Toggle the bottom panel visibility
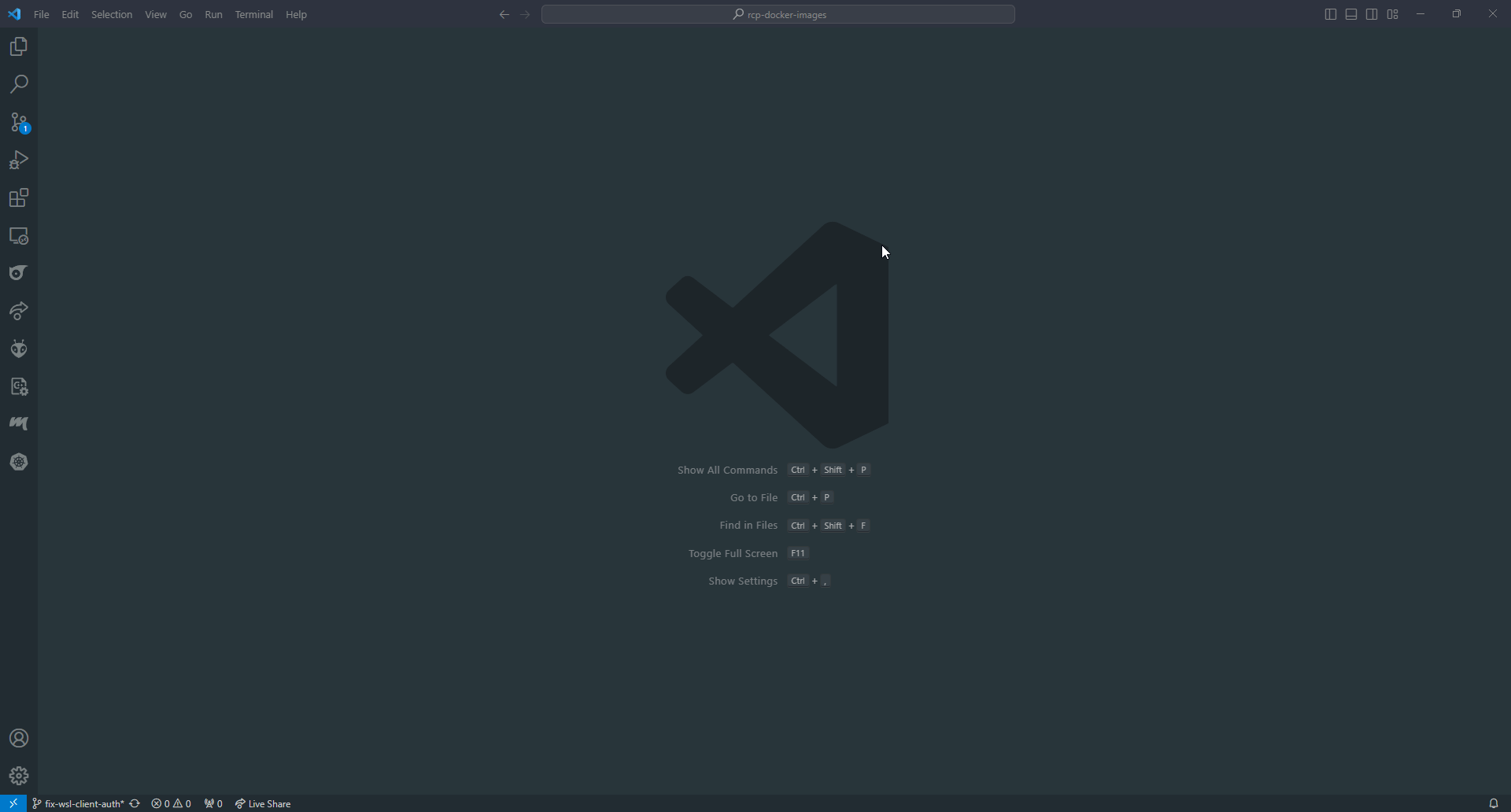Screen dimensions: 1511x812 pyautogui.click(x=1351, y=14)
